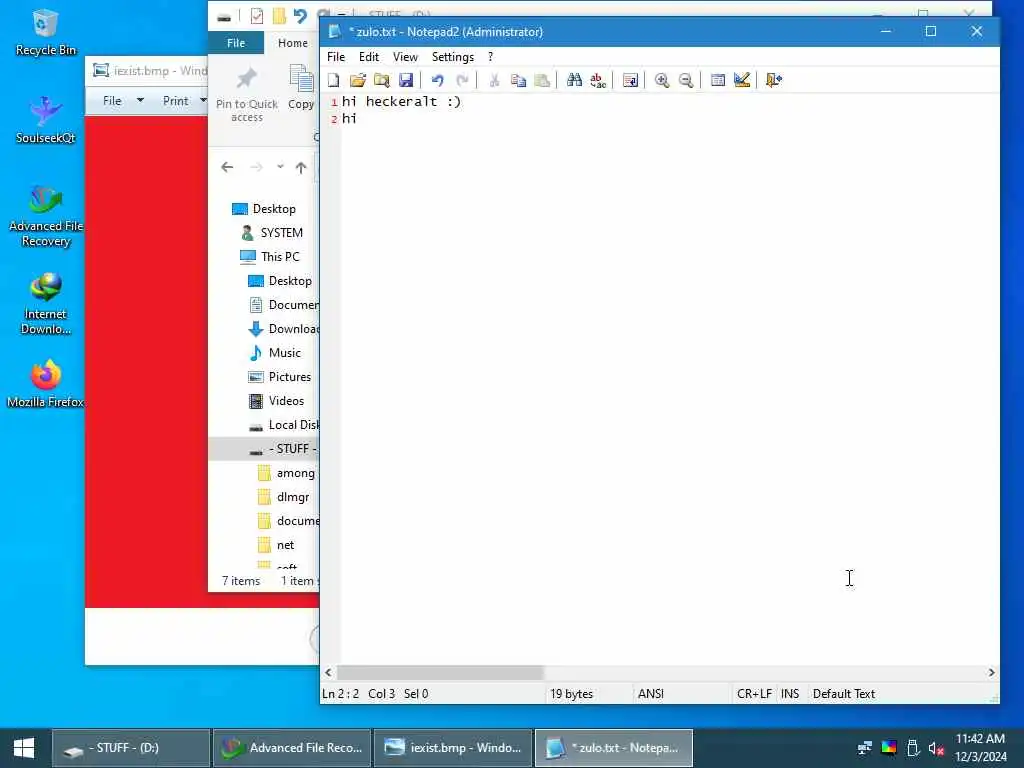
Task: Toggle word wrap in Notepad2 toolbar
Action: pyautogui.click(x=630, y=80)
